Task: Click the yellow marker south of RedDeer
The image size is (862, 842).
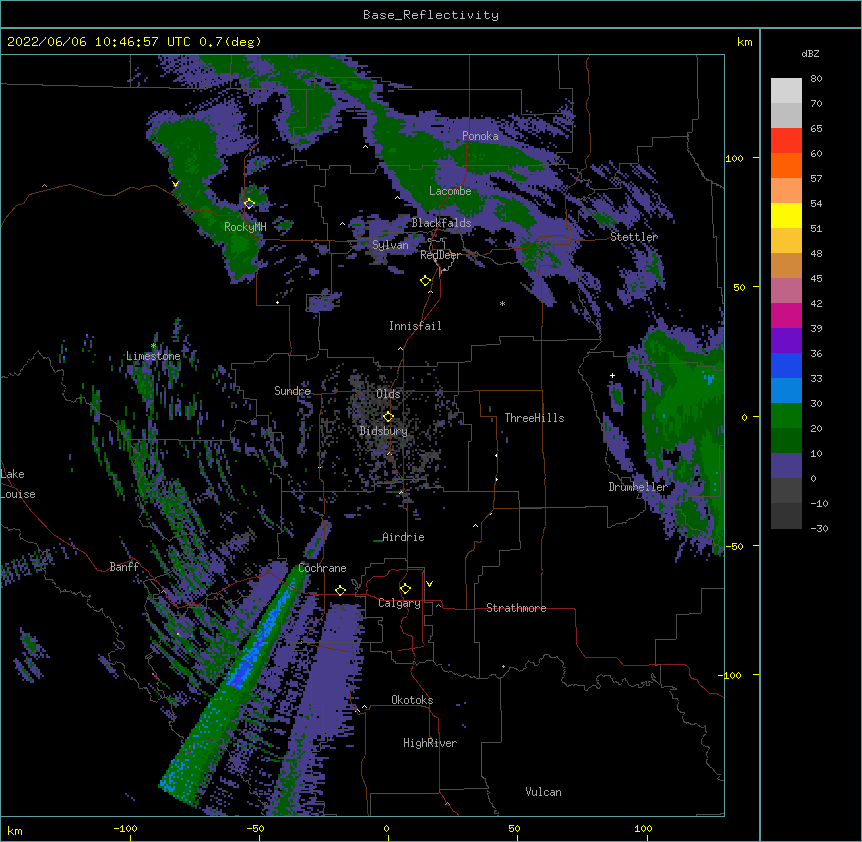Action: click(x=425, y=280)
